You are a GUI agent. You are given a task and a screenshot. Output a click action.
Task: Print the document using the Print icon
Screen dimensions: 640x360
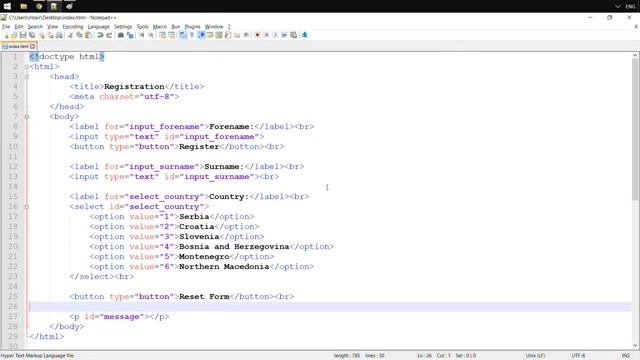(x=59, y=35)
